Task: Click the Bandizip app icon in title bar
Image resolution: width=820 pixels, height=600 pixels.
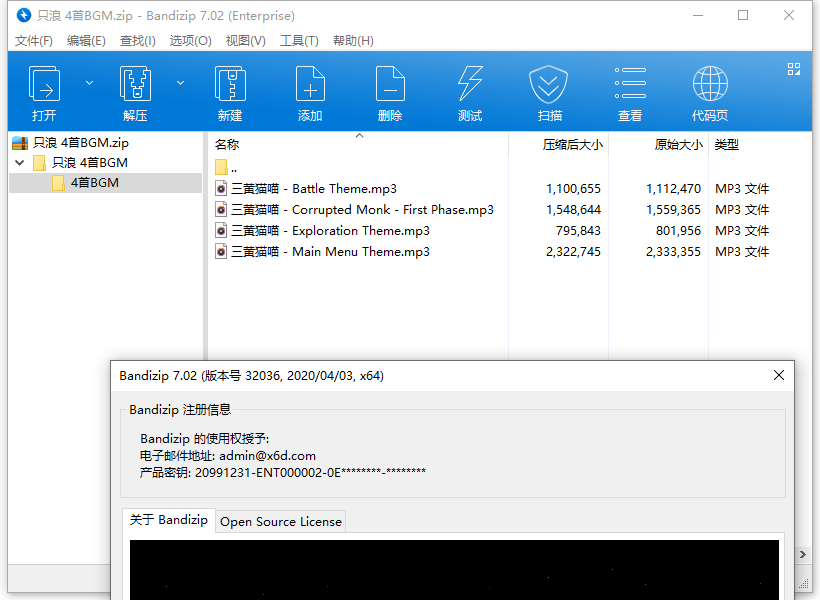Action: point(24,15)
